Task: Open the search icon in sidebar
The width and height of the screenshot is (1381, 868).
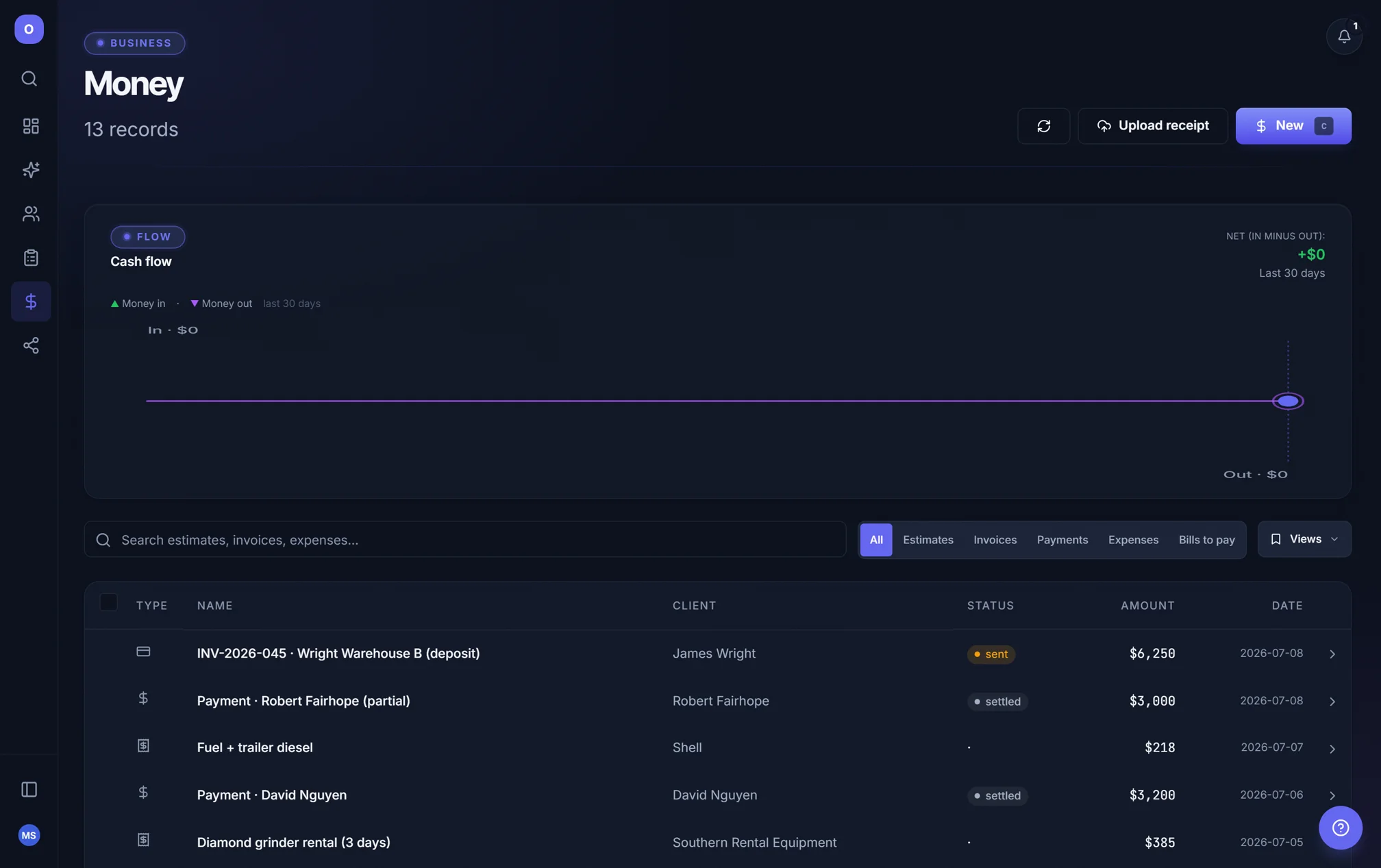Action: [29, 79]
